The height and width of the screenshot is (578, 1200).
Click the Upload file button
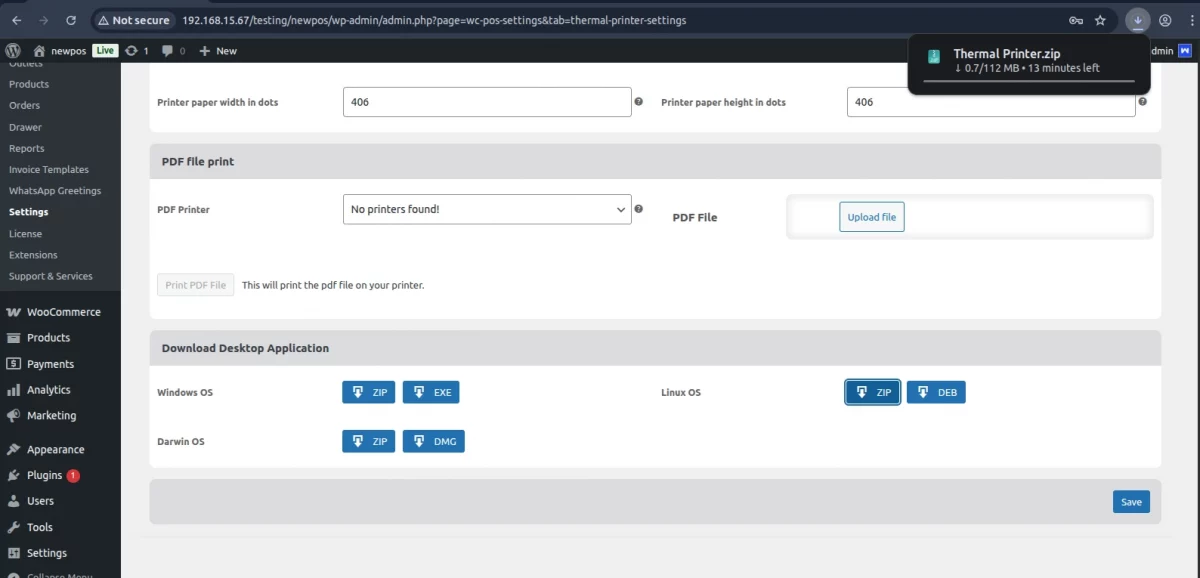pyautogui.click(x=871, y=217)
